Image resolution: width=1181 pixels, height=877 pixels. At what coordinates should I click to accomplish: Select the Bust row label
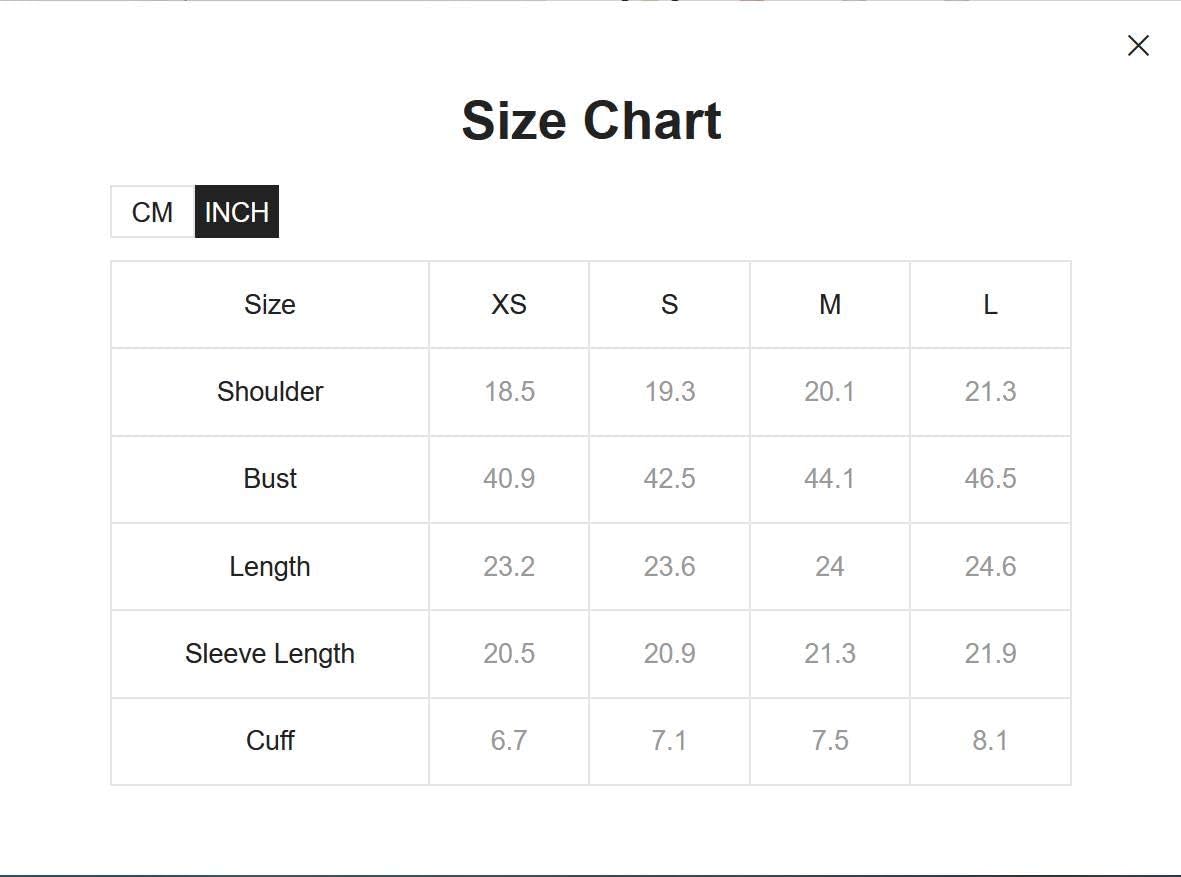[270, 479]
